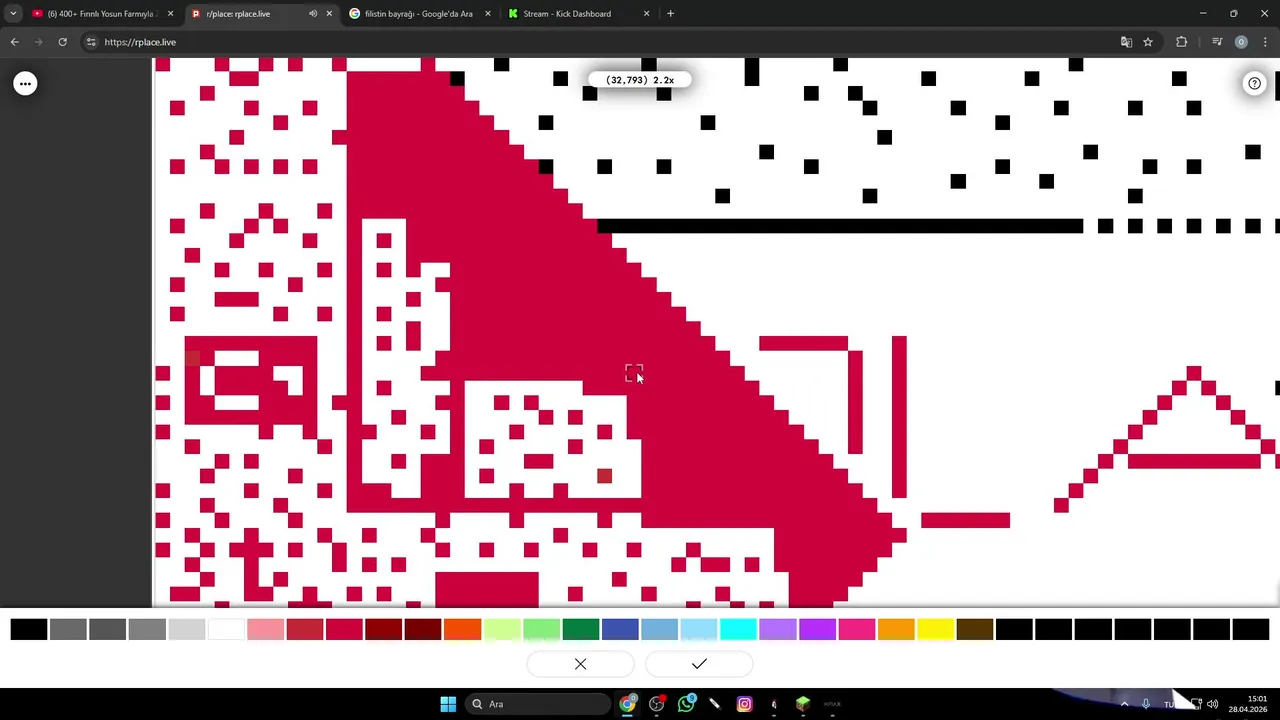Cancel pixel placement with the X button
Screen dimensions: 1280x720
[x=580, y=664]
